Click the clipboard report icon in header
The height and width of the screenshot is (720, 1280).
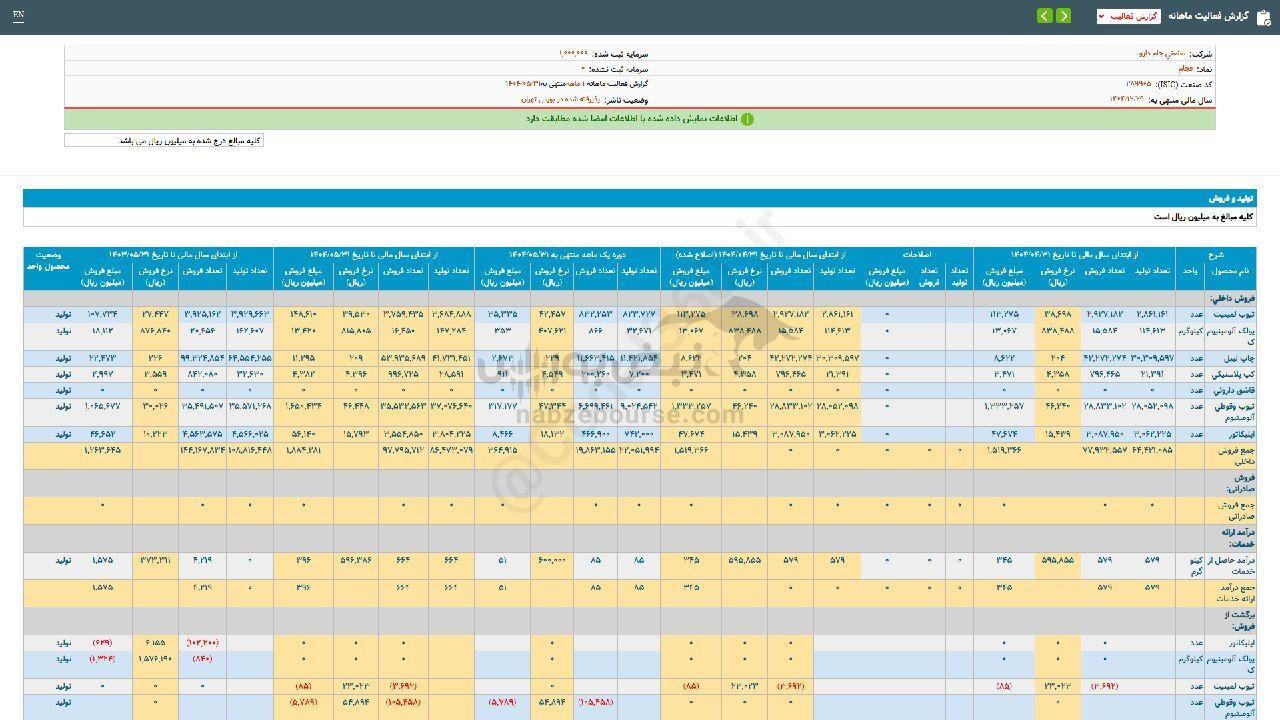(x=1263, y=16)
